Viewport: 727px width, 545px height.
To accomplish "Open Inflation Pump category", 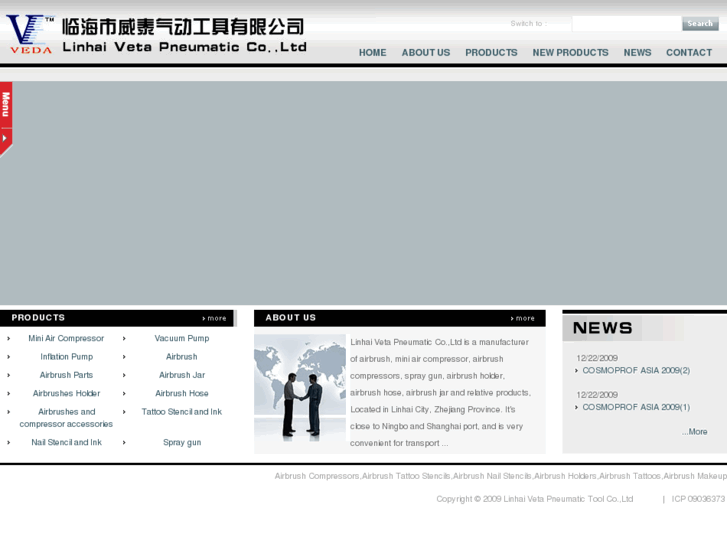I will [x=66, y=356].
